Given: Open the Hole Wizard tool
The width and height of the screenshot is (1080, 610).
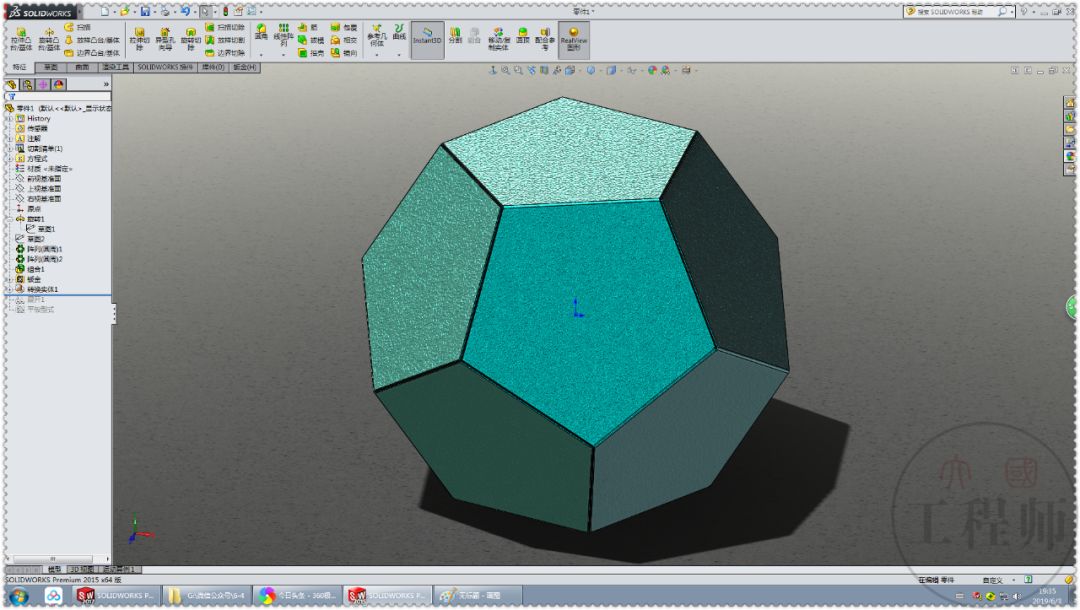Looking at the screenshot, I should tap(164, 34).
